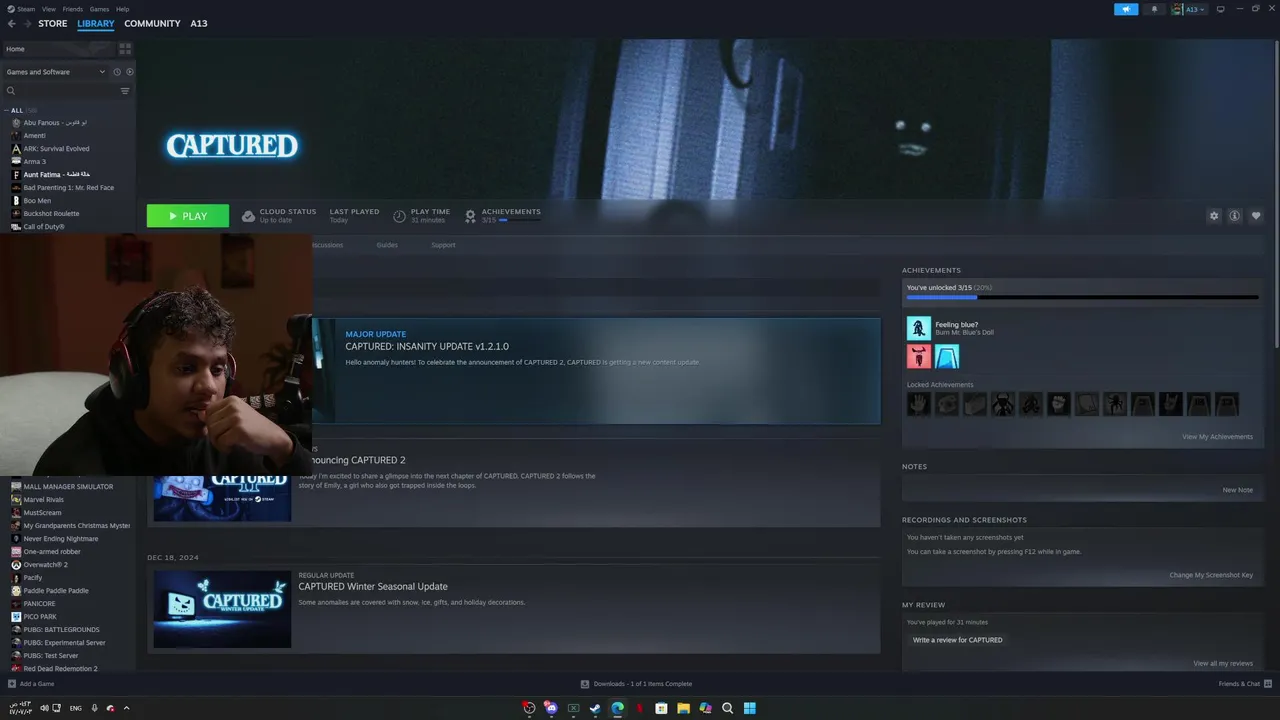1280x720 pixels.
Task: Click the main page scrollbar
Action: coord(1275,195)
